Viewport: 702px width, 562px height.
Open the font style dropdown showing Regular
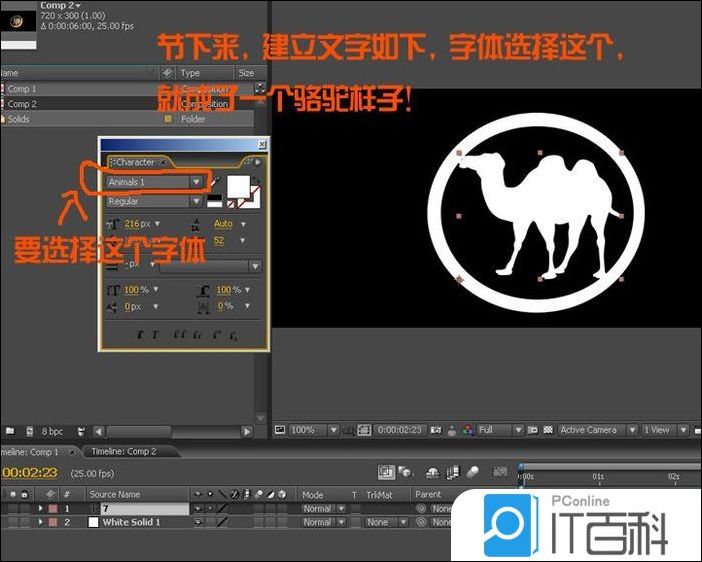154,202
